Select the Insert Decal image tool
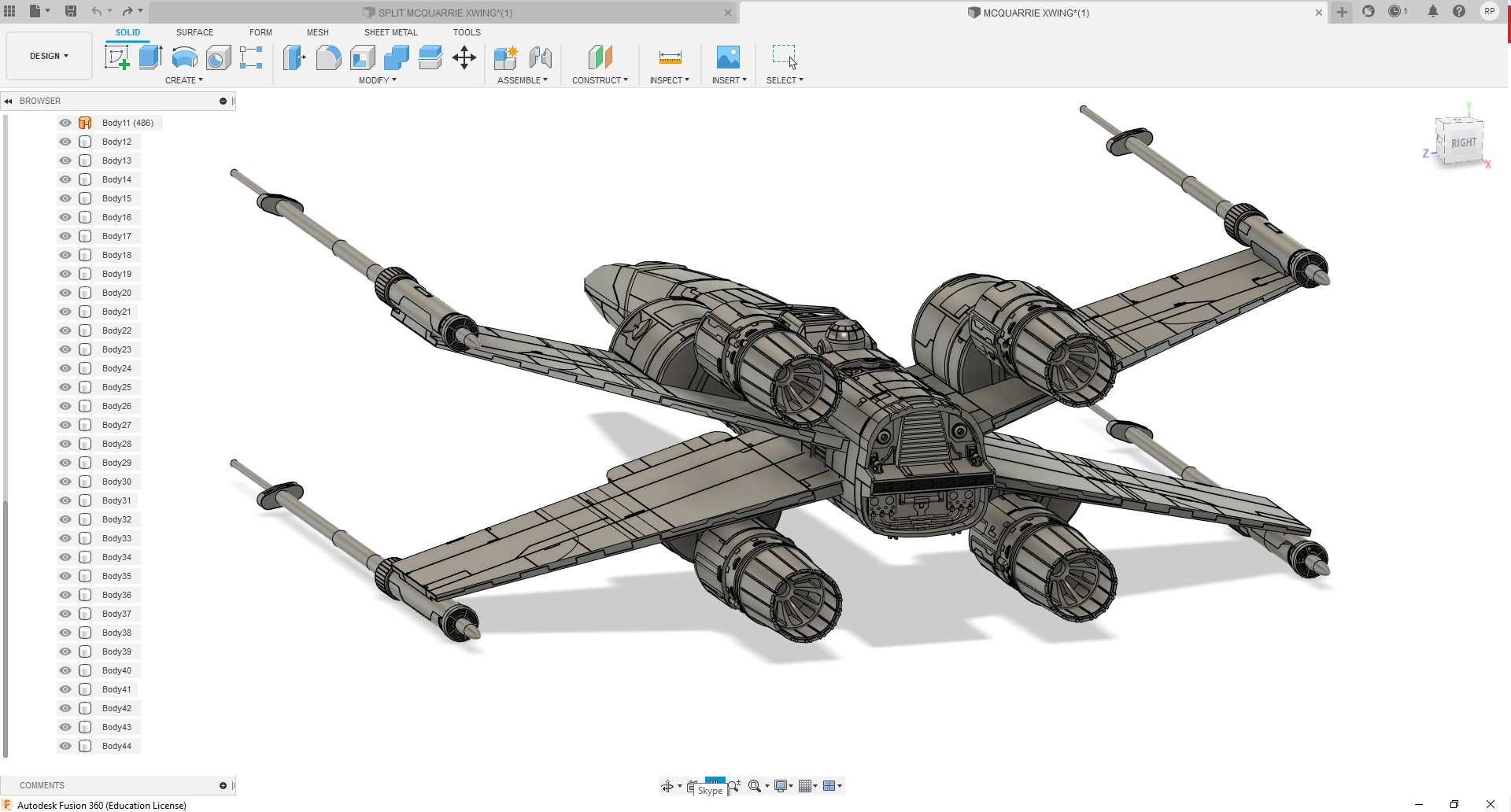Screen dimensions: 1511x812 (729, 57)
